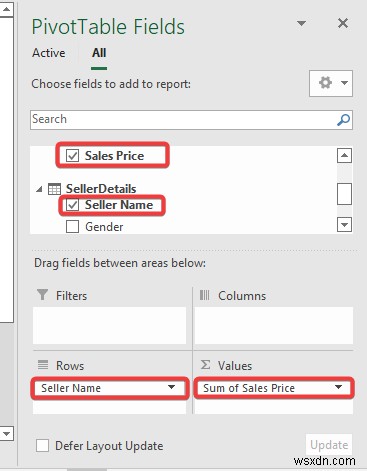
Task: Enable Defer Layout Update
Action: [42, 446]
